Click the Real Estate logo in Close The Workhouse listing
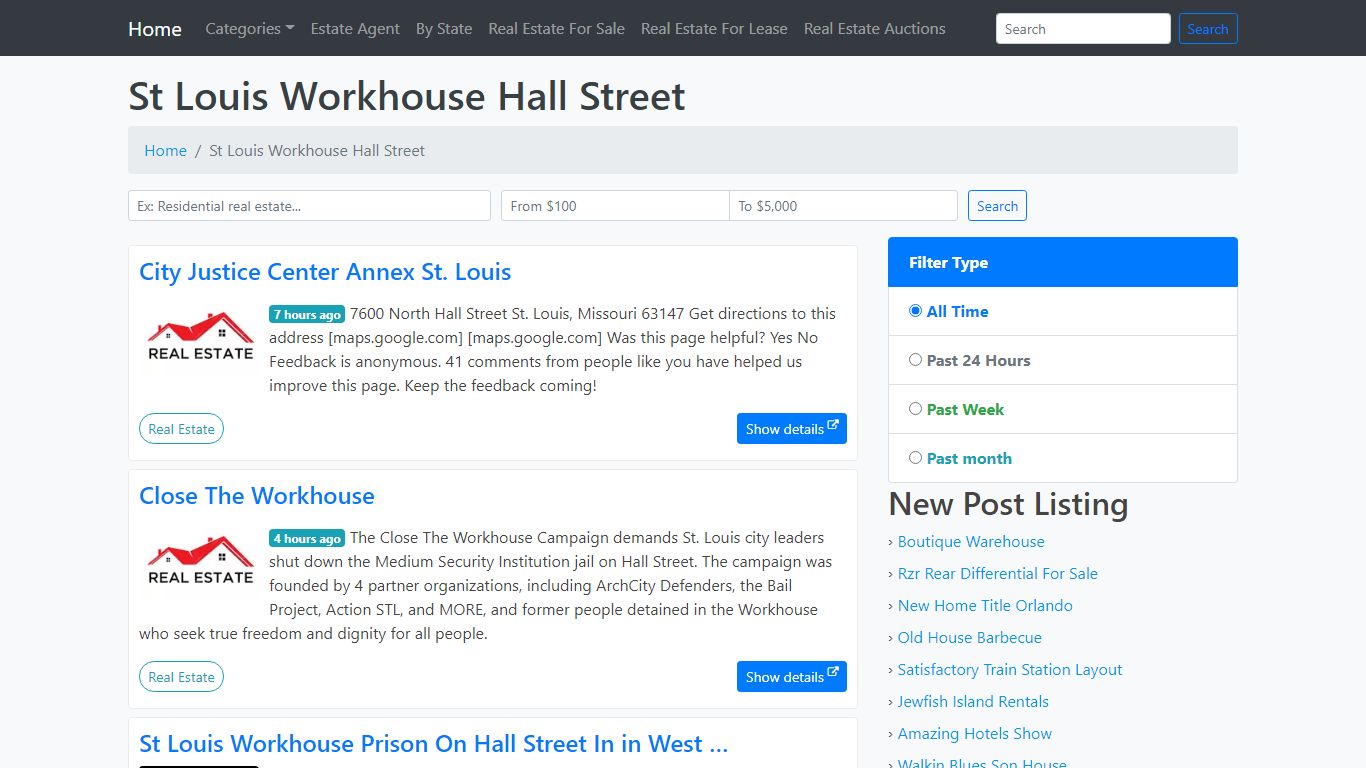The width and height of the screenshot is (1366, 768). (x=200, y=560)
